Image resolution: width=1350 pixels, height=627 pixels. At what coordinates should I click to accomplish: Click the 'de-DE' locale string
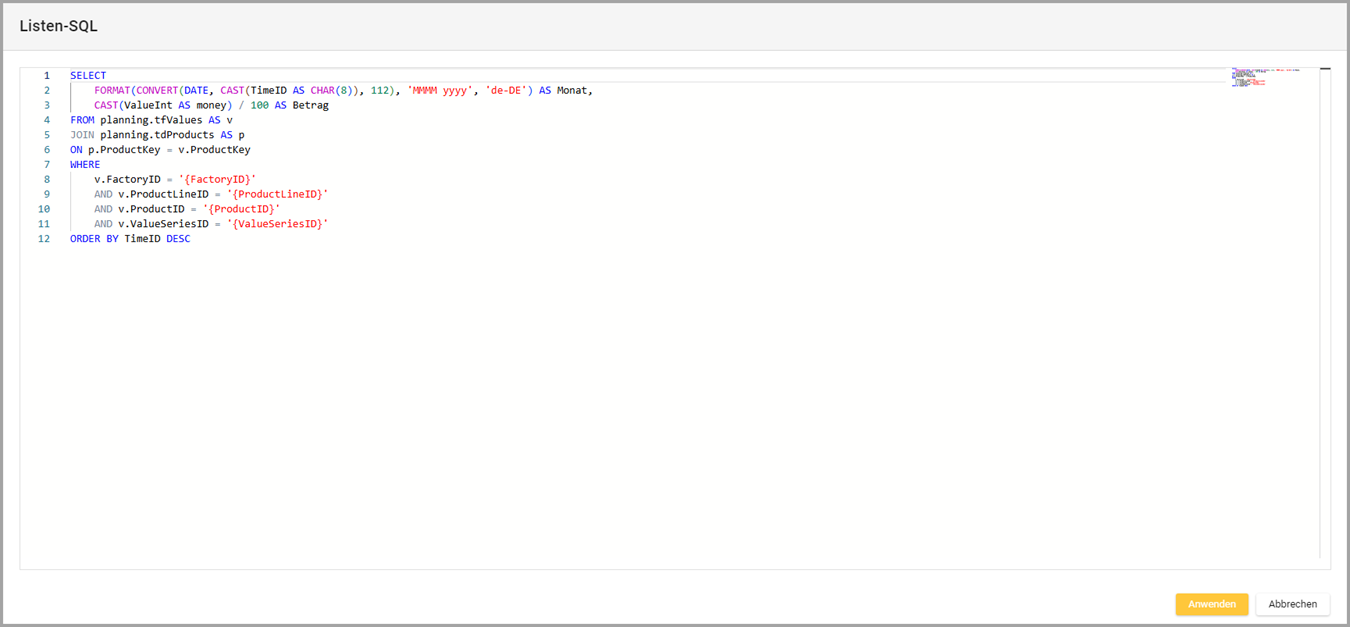(x=509, y=91)
